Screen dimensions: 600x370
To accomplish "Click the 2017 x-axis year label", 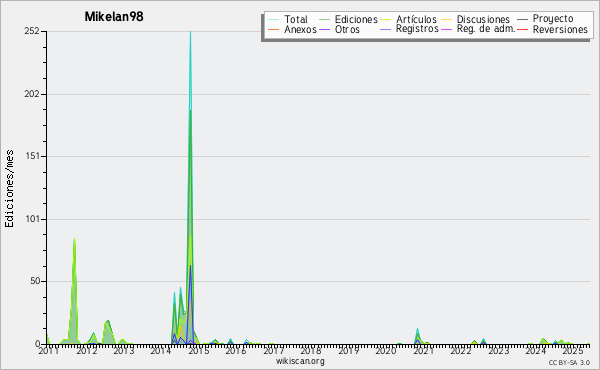I will click(x=273, y=350).
